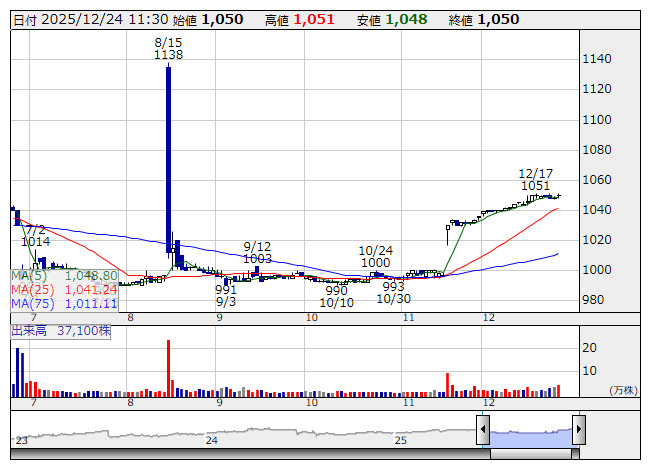Click the 10/10 990 low label
This screenshot has height=470, width=653.
click(337, 296)
